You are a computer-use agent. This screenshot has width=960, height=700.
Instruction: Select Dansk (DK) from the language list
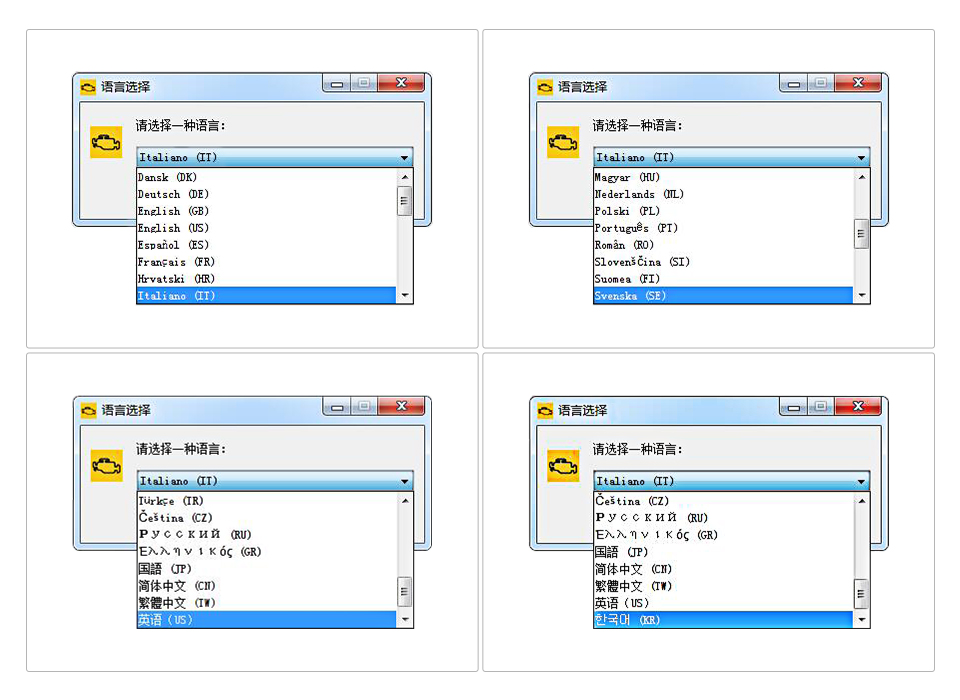266,177
